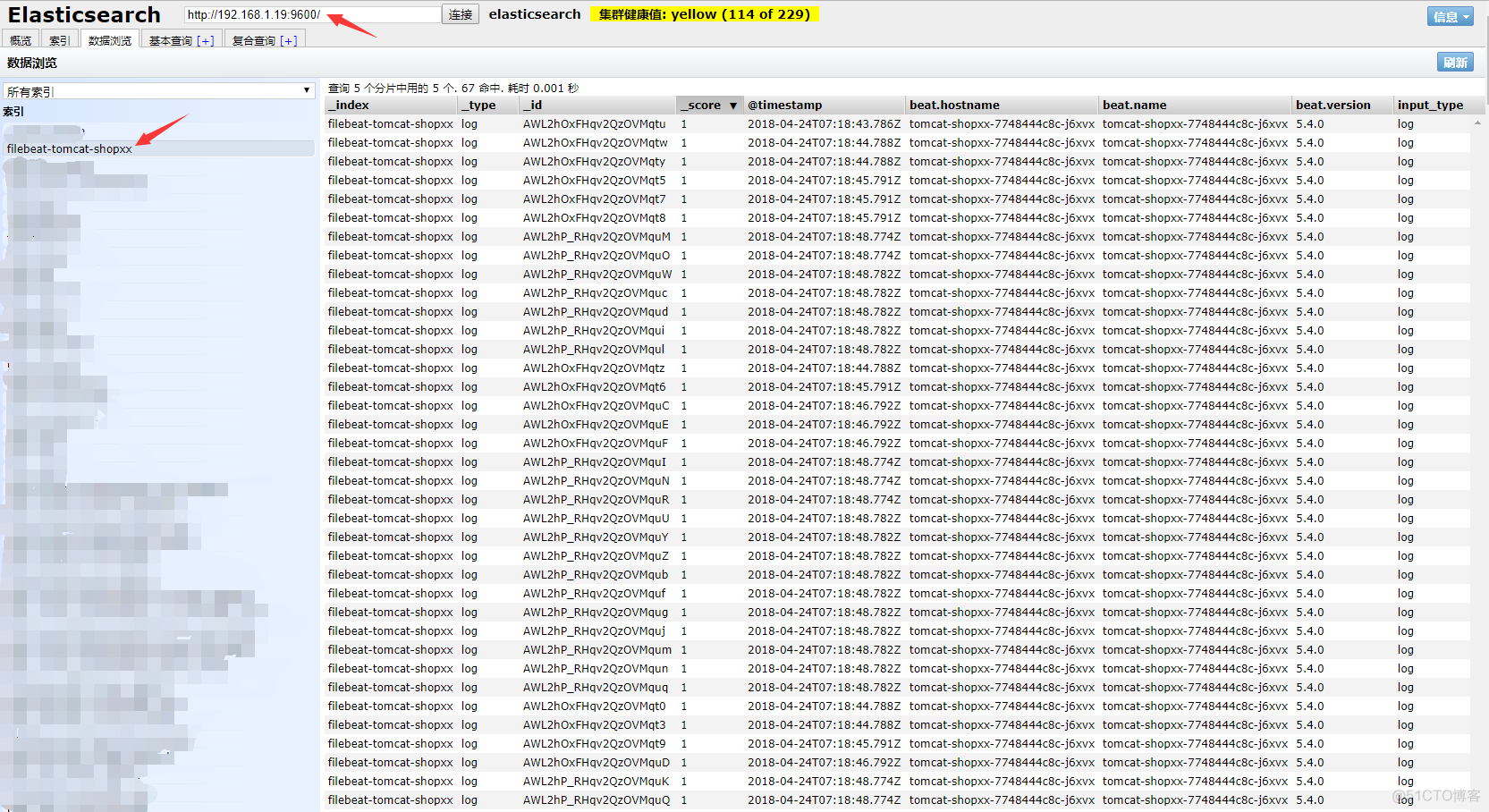This screenshot has height=812, width=1489.
Task: Sort by the @timestamp column header
Action: pyautogui.click(x=825, y=105)
